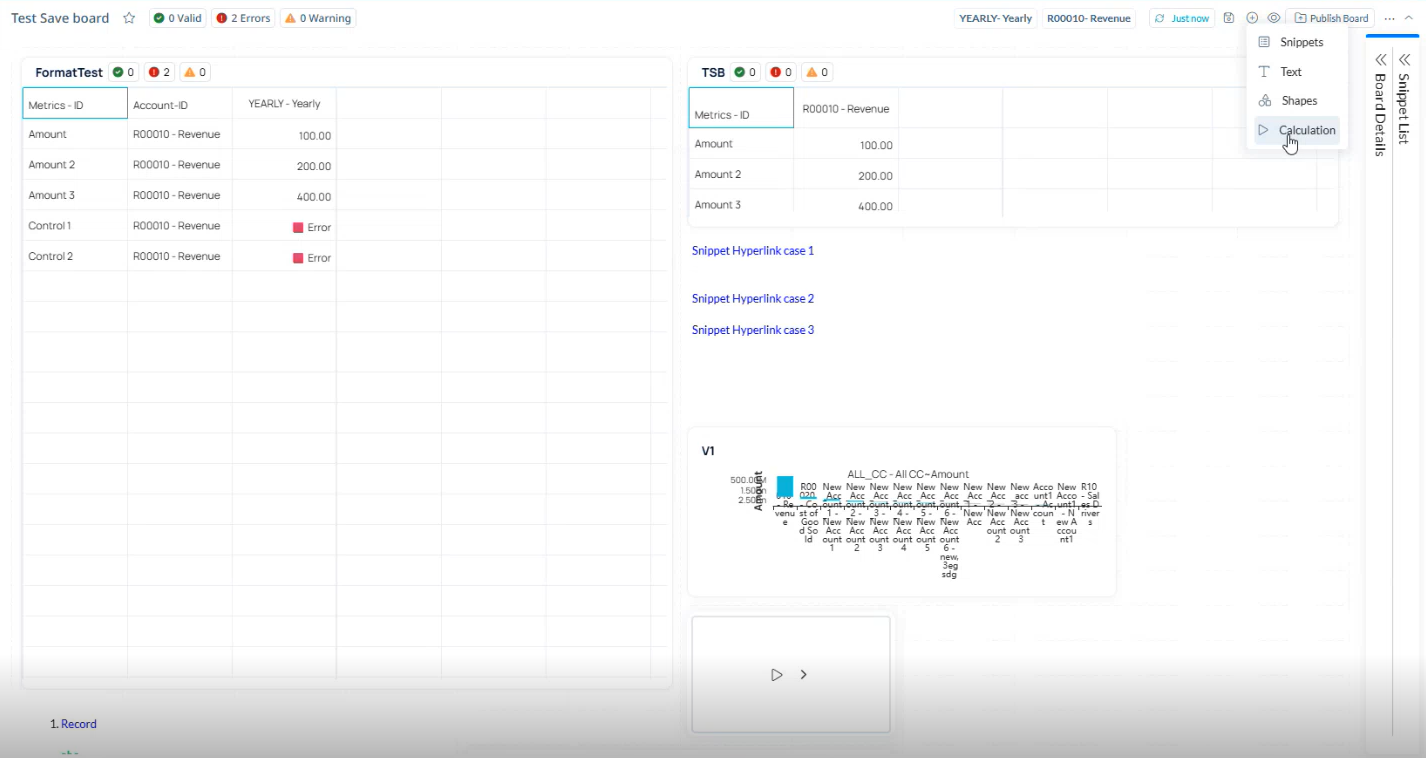This screenshot has width=1426, height=758.
Task: Open the add element plus icon
Action: [1251, 17]
